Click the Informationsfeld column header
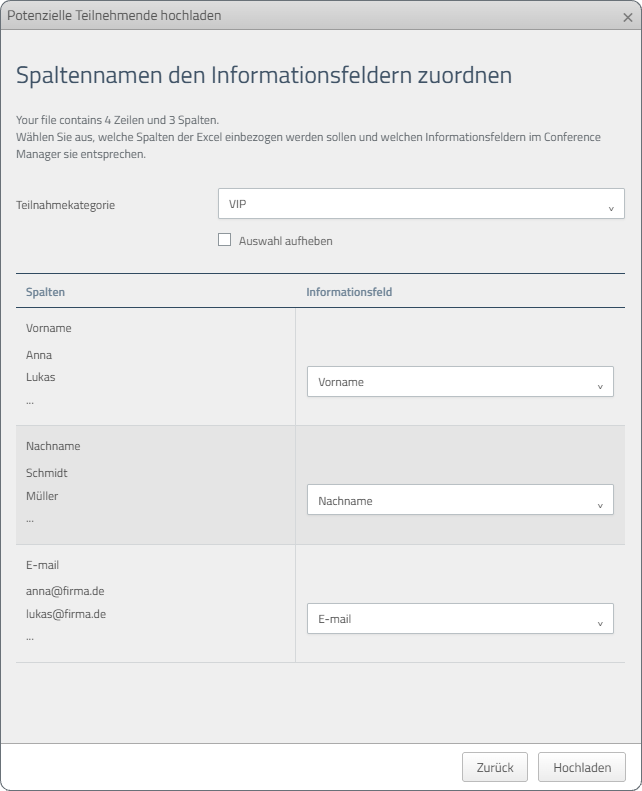The height and width of the screenshot is (791, 642). point(349,292)
